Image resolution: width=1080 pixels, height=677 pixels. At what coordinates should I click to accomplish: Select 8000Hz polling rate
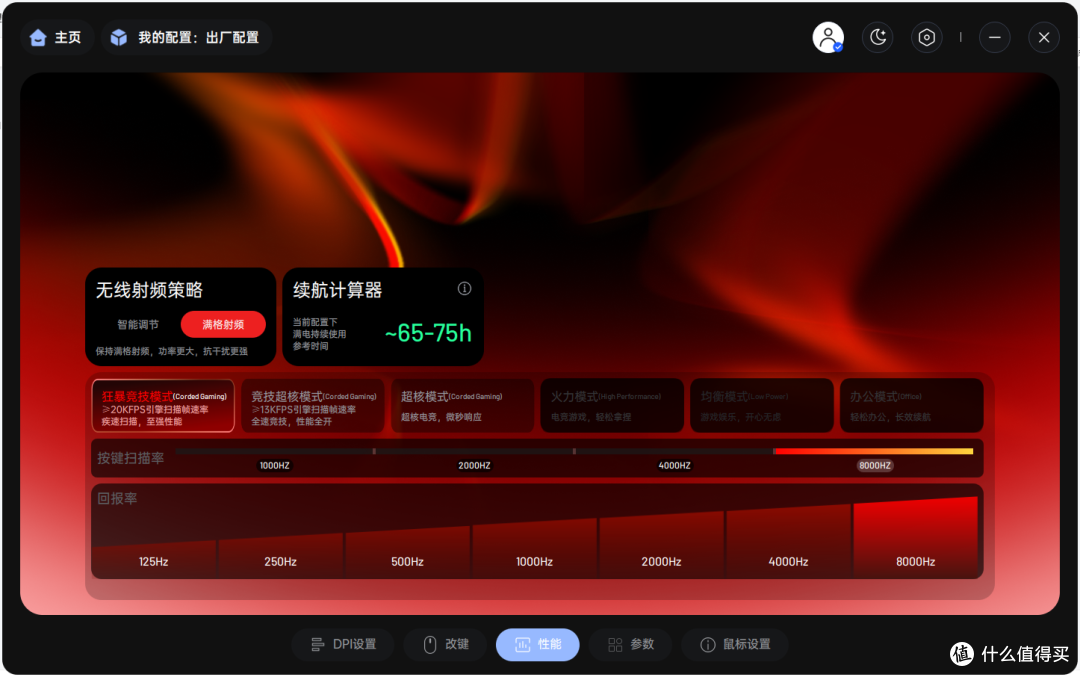point(915,537)
